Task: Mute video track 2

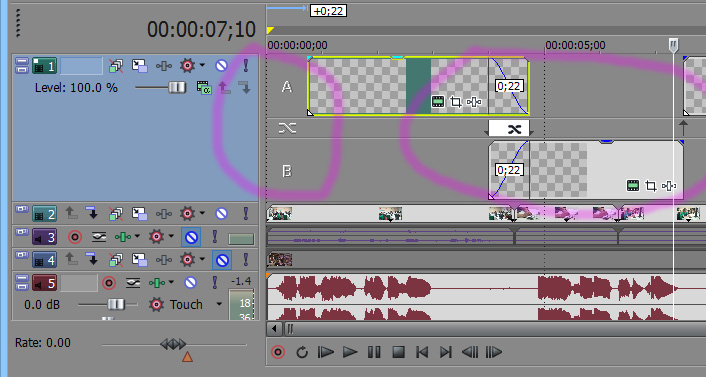Action: (221, 213)
